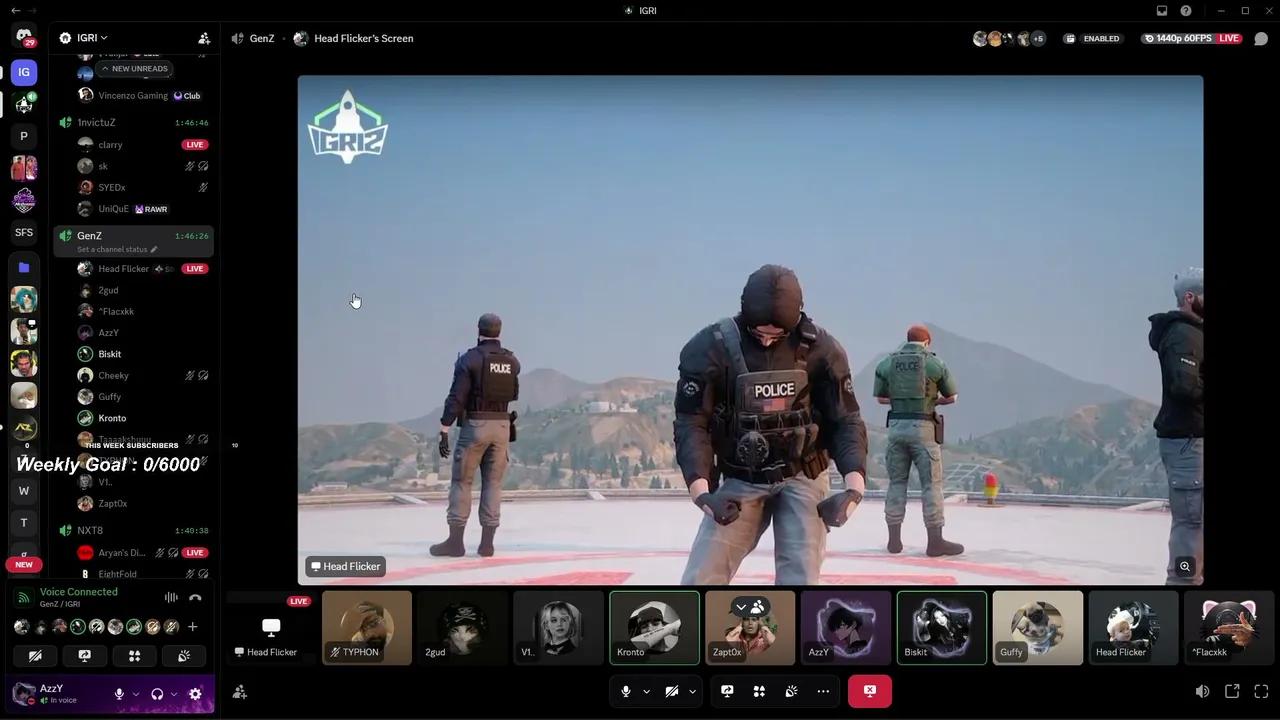This screenshot has height=720, width=1280.
Task: Stop watching stream with red button
Action: pos(870,691)
